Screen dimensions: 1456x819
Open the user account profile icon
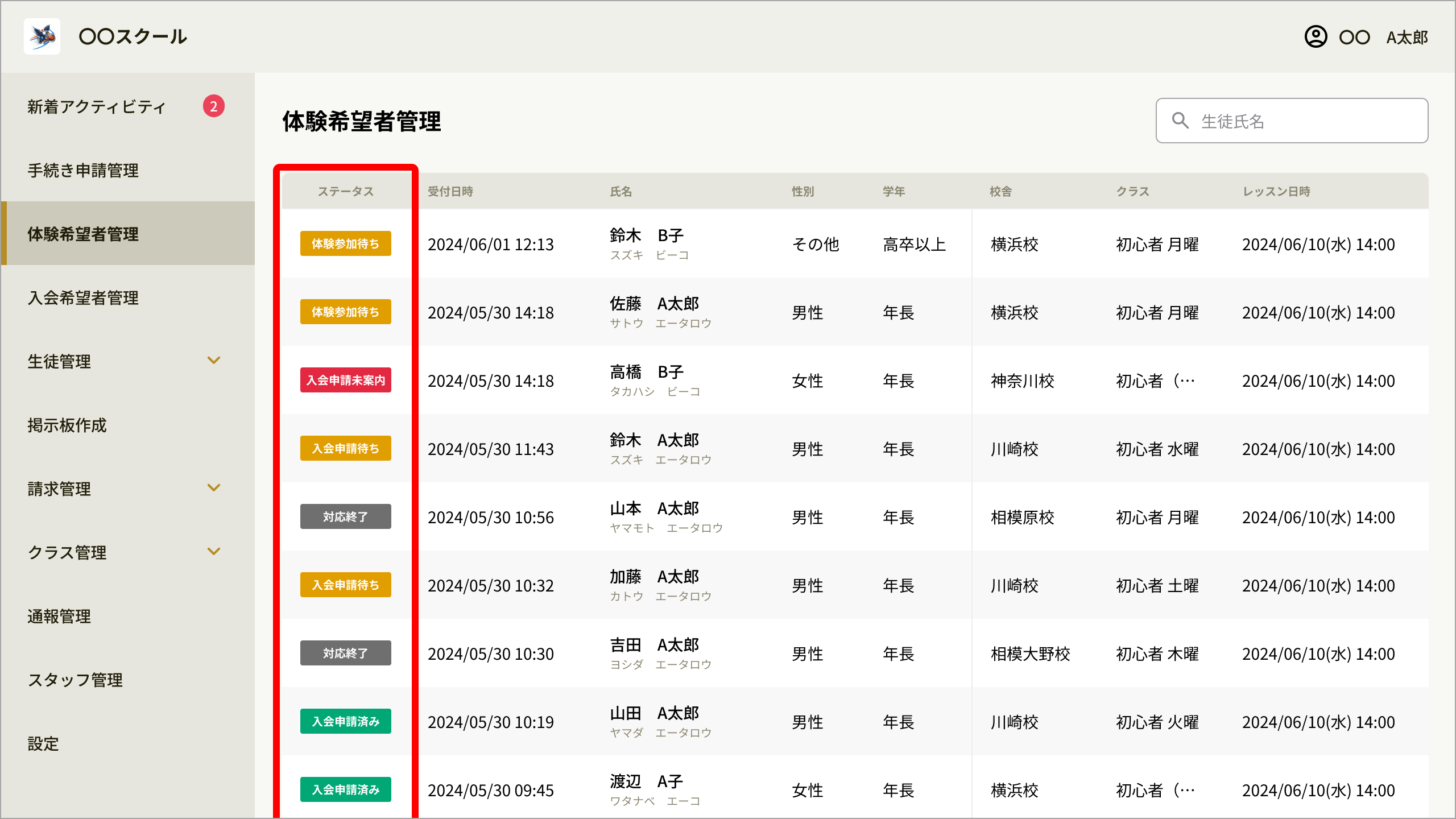(1316, 37)
